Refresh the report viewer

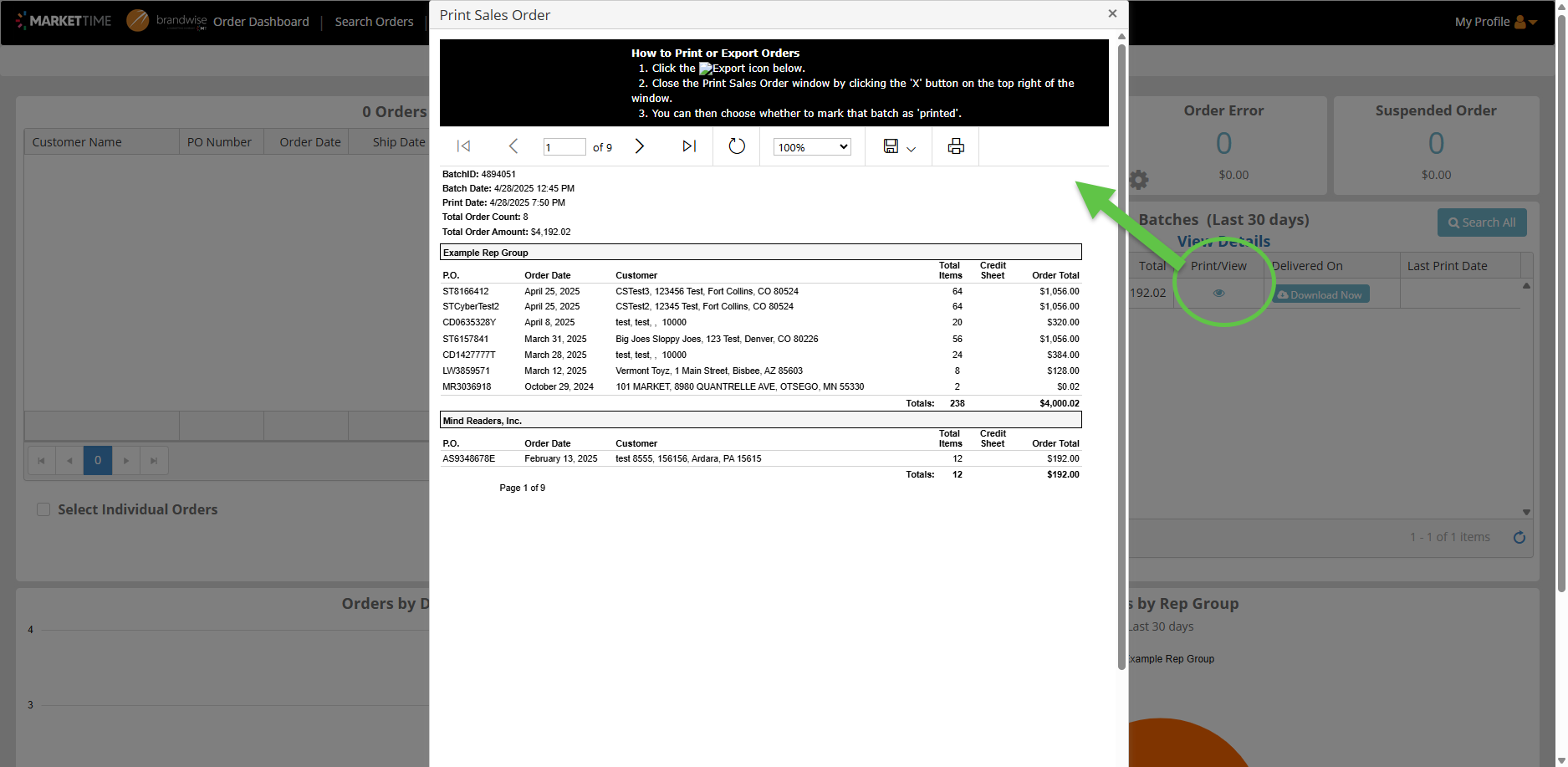[x=737, y=146]
